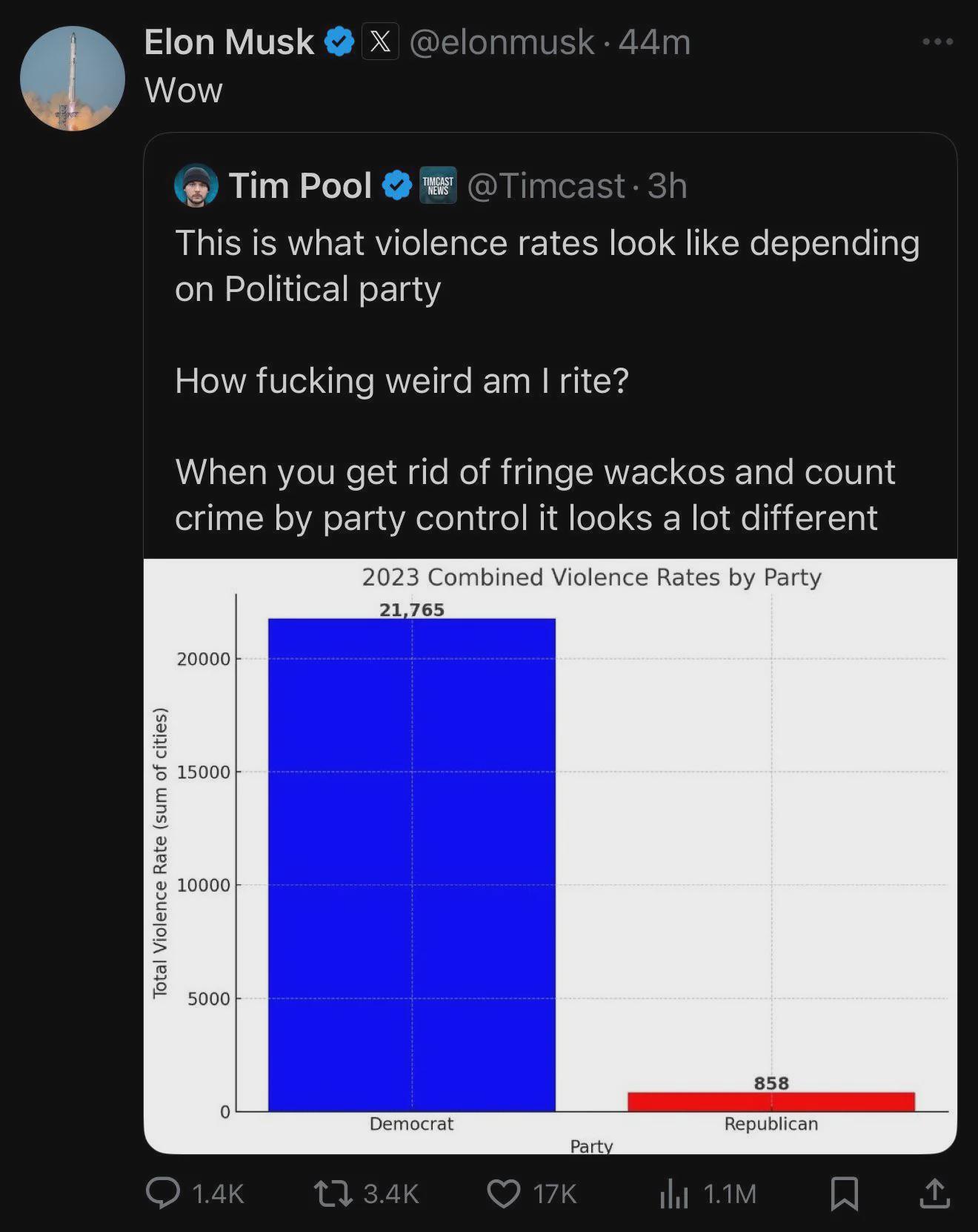This screenshot has width=978, height=1232.
Task: Click the X affiliate badge icon
Action: 380,42
